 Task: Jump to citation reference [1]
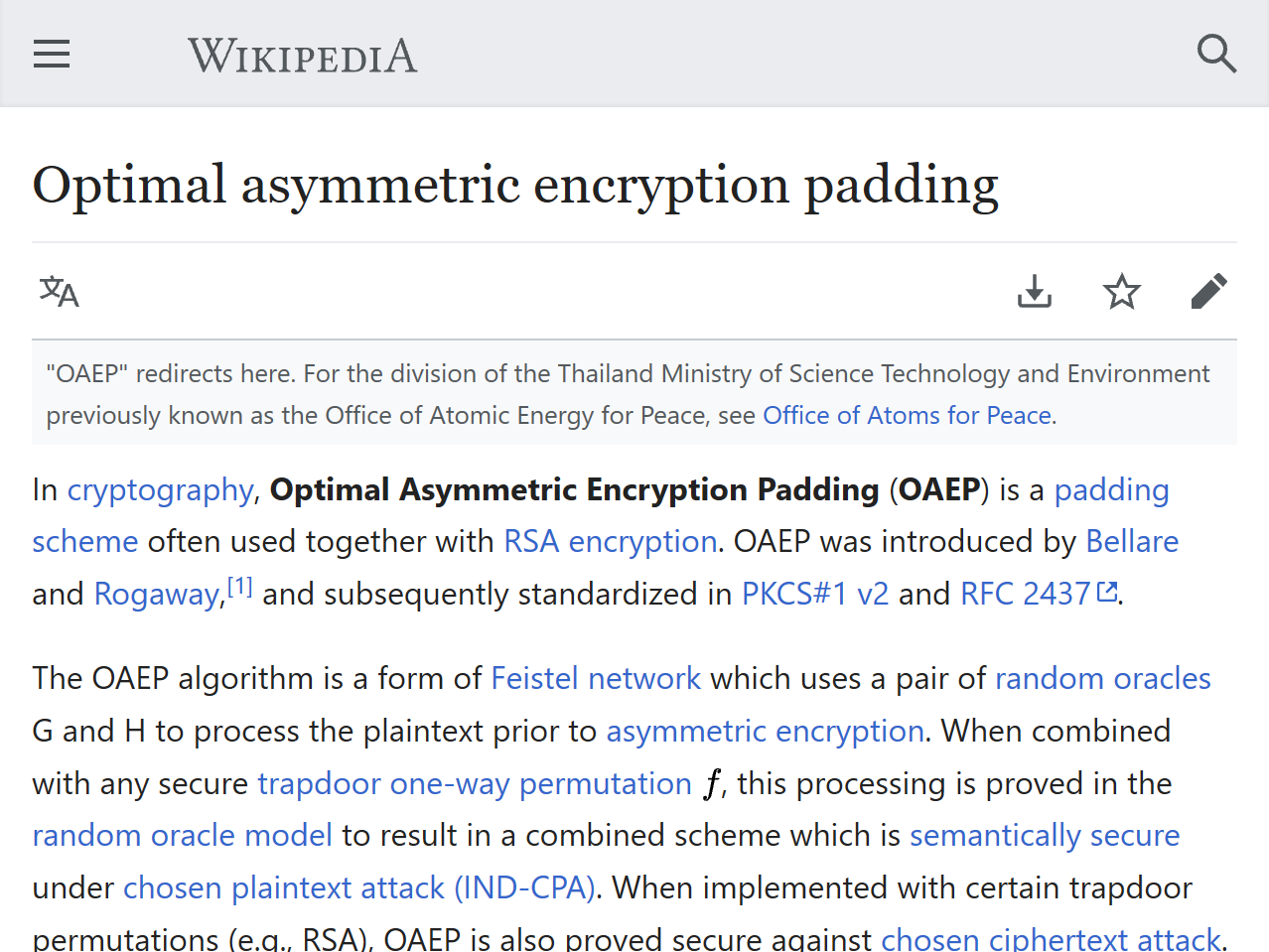point(240,586)
